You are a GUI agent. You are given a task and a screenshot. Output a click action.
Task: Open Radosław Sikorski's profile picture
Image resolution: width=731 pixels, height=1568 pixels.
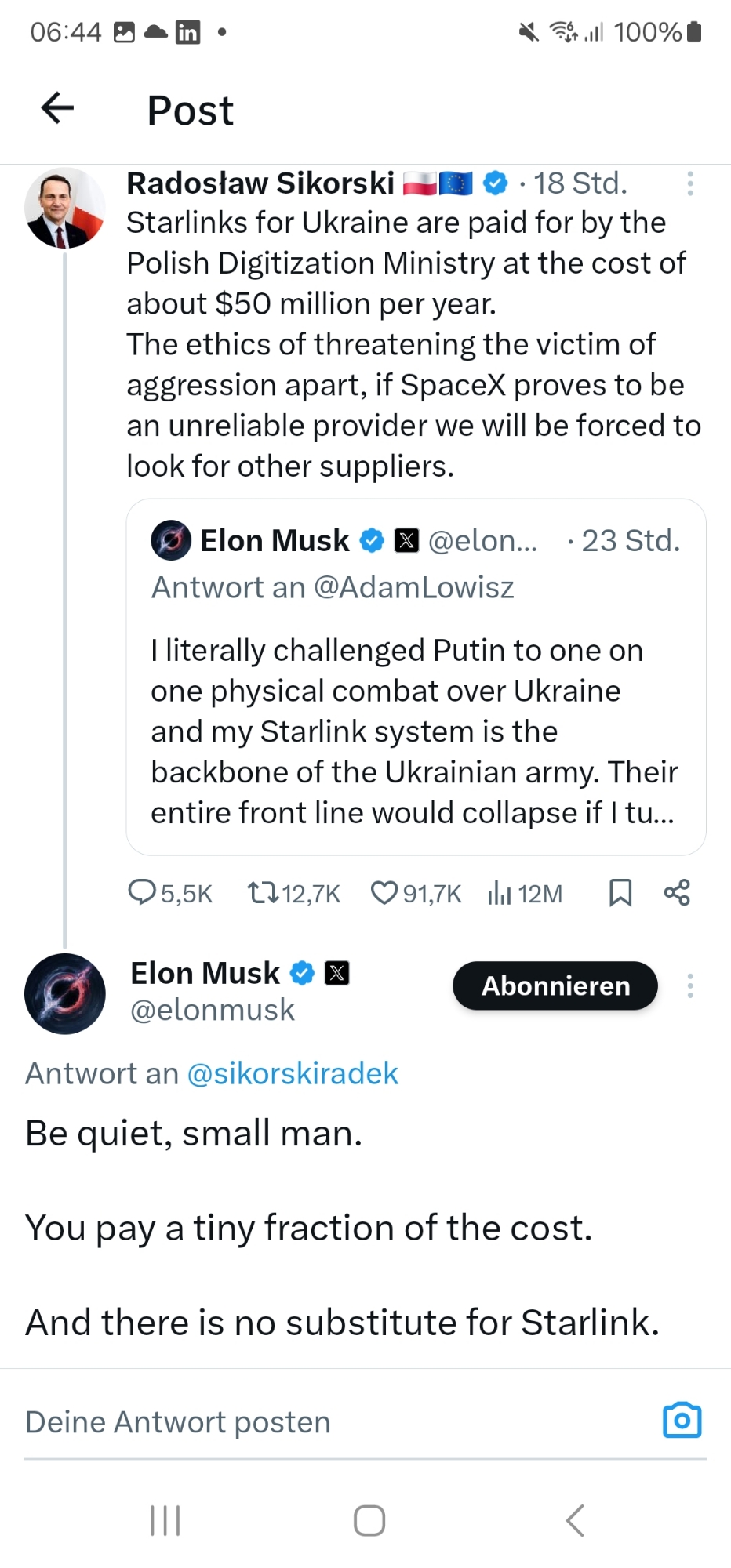(x=64, y=208)
